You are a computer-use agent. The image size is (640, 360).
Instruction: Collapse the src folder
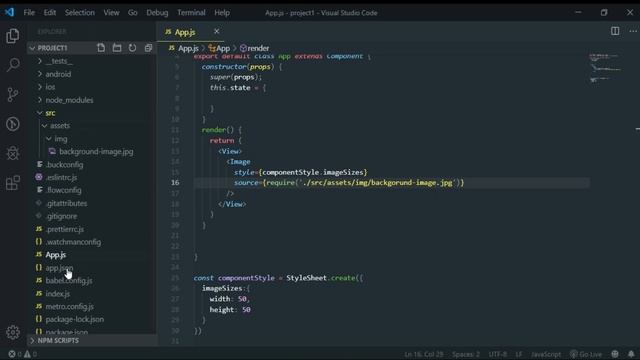(x=50, y=113)
